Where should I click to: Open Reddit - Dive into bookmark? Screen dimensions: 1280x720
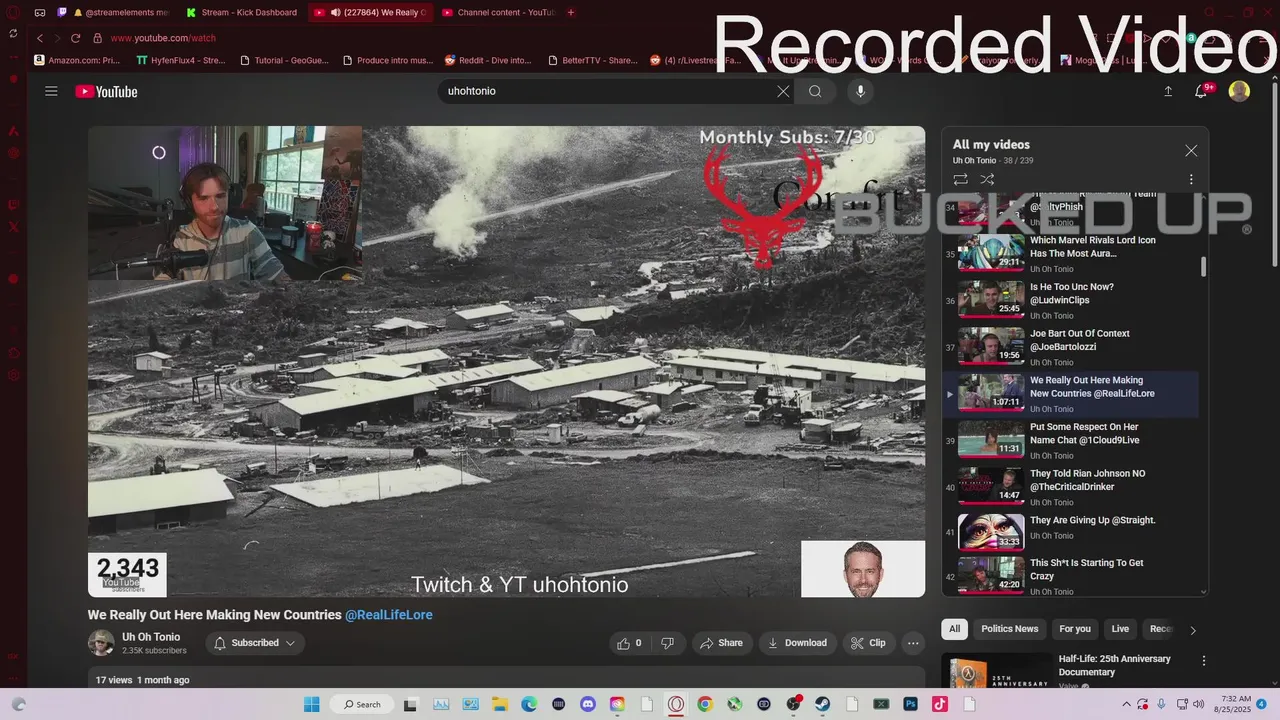pos(488,60)
